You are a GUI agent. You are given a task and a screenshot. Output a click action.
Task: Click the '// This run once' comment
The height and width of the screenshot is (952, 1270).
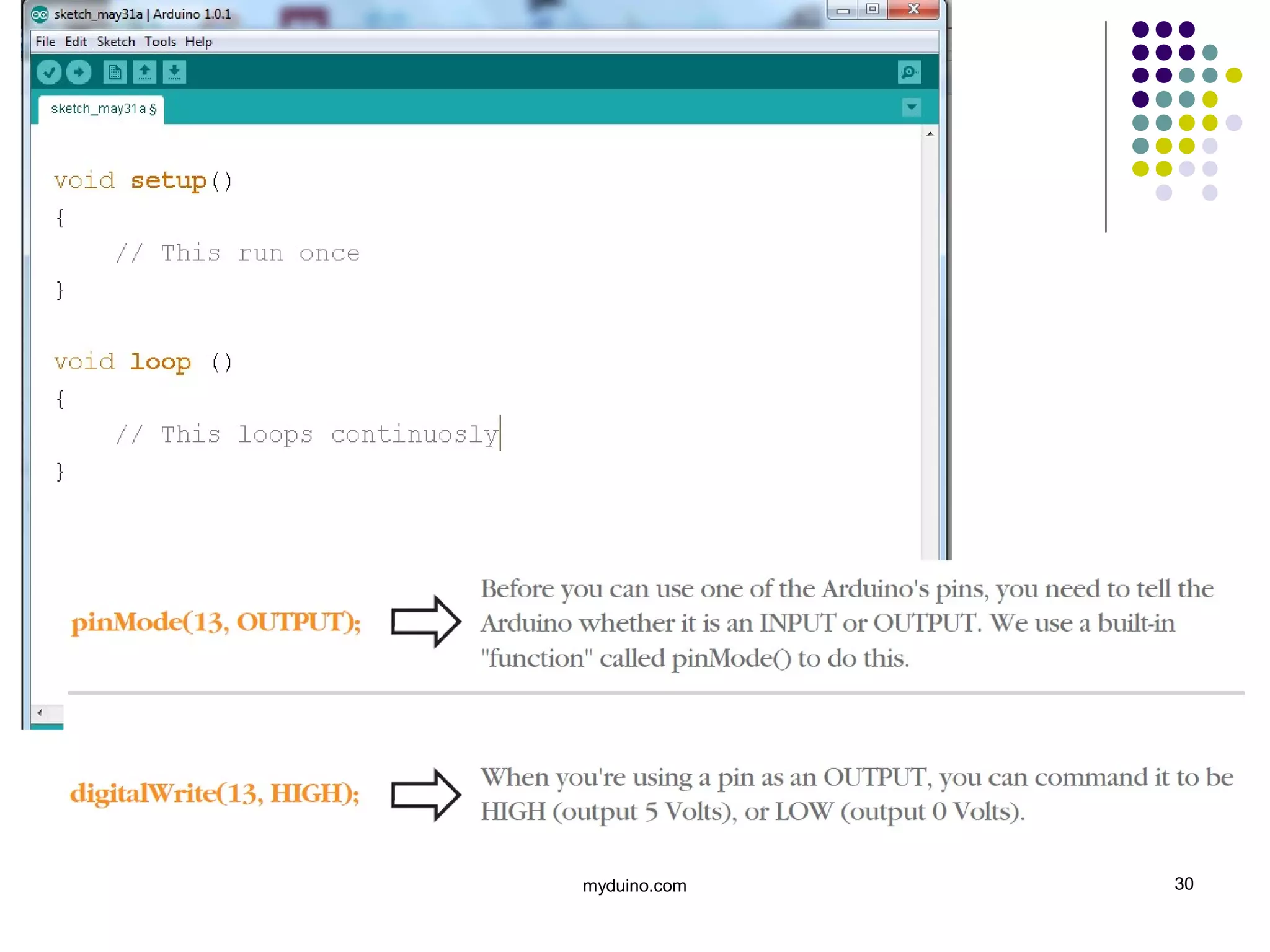238,253
